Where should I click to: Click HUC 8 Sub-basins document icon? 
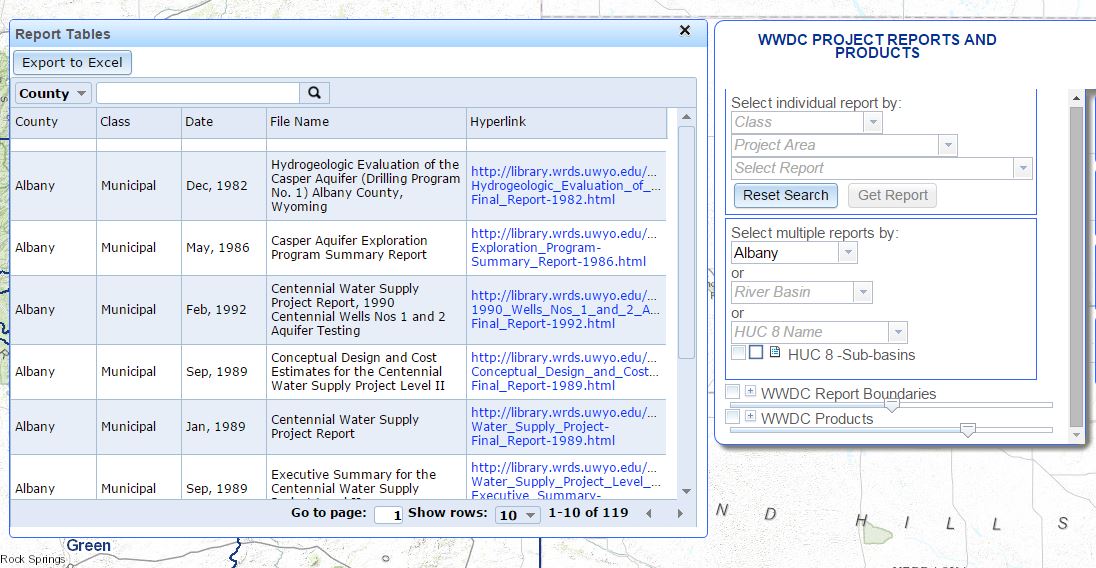click(x=775, y=353)
